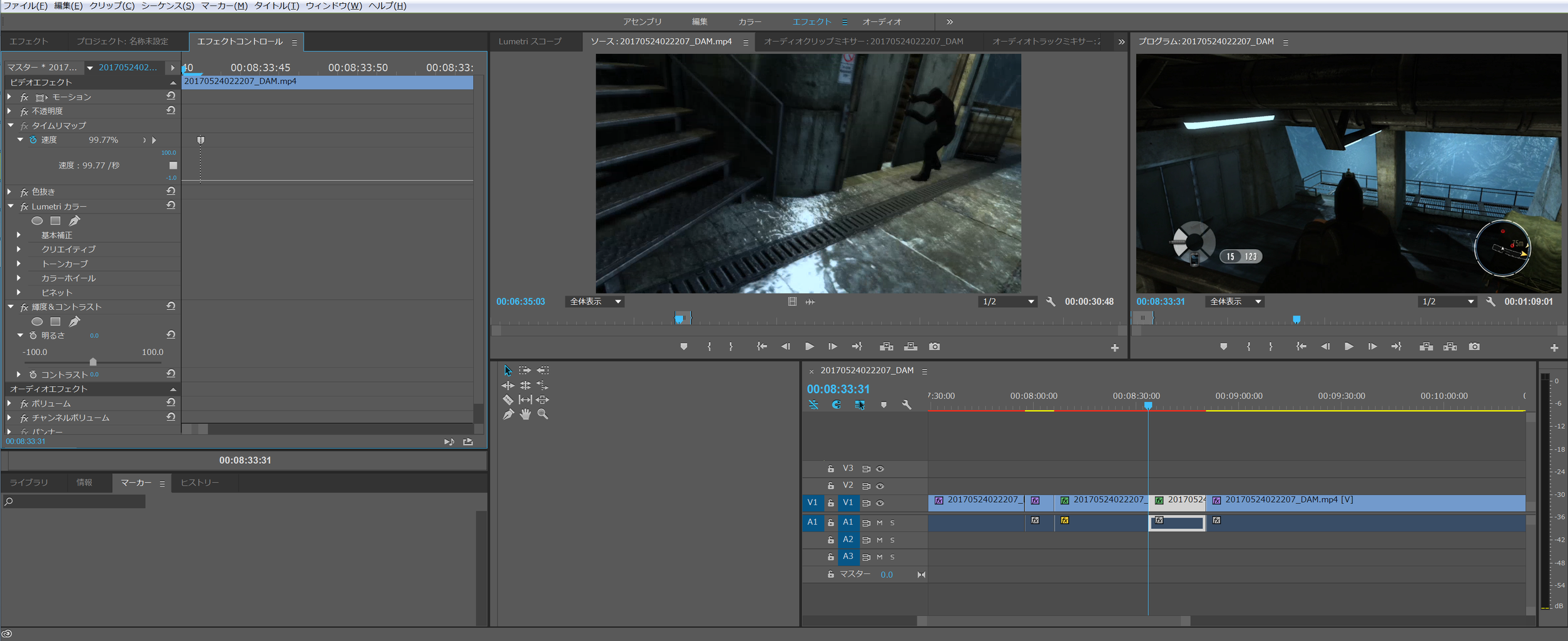Select the Slip tool

coord(525,399)
